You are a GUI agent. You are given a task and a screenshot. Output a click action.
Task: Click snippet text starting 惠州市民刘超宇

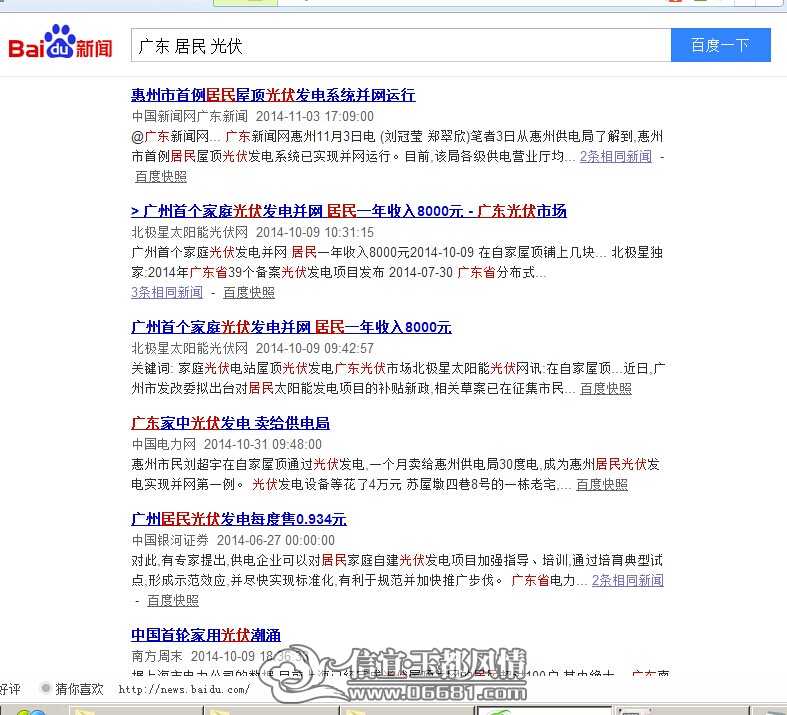coord(396,475)
